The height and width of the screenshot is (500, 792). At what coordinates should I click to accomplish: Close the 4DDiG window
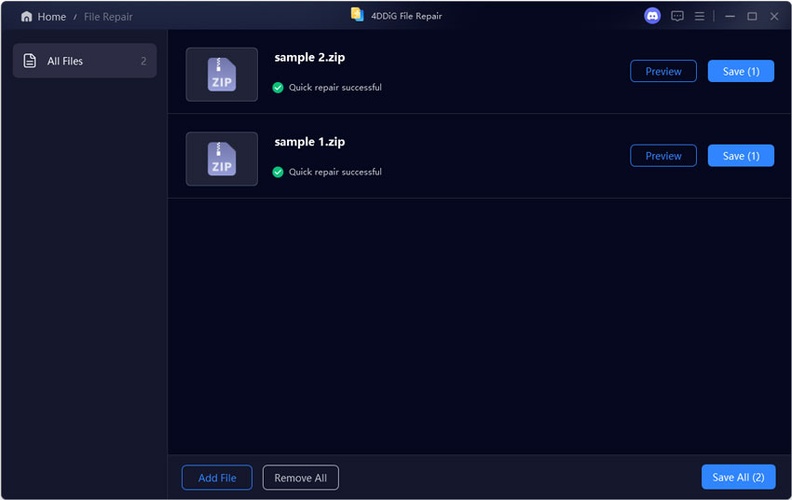[774, 16]
